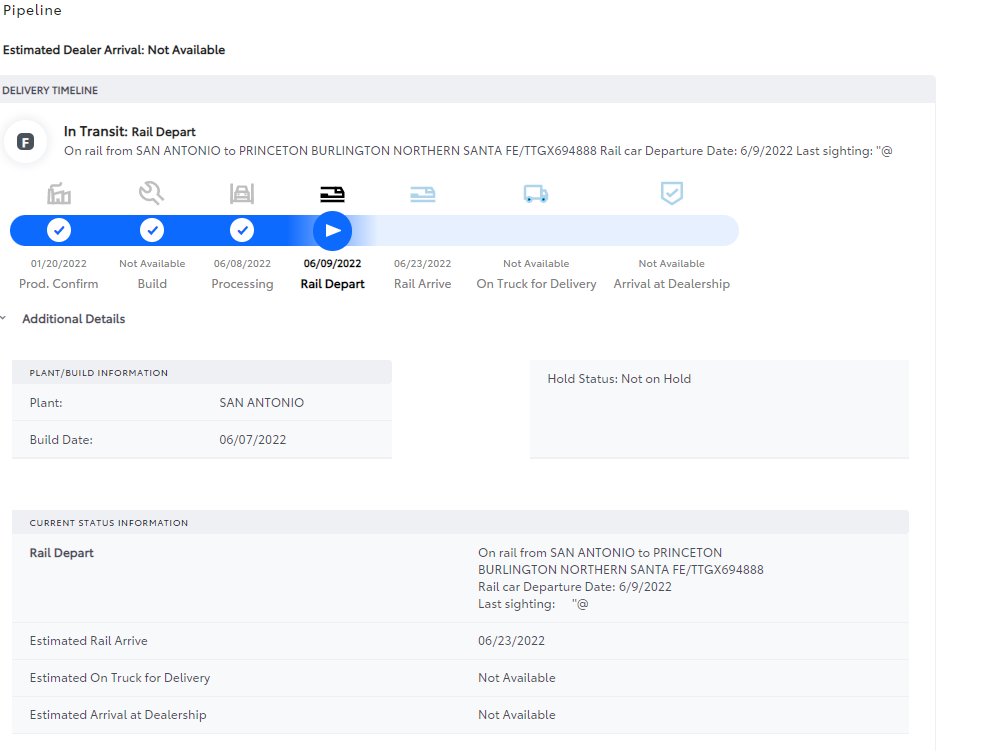Click the current Rail Depart play marker
This screenshot has width=996, height=756.
pyautogui.click(x=332, y=231)
